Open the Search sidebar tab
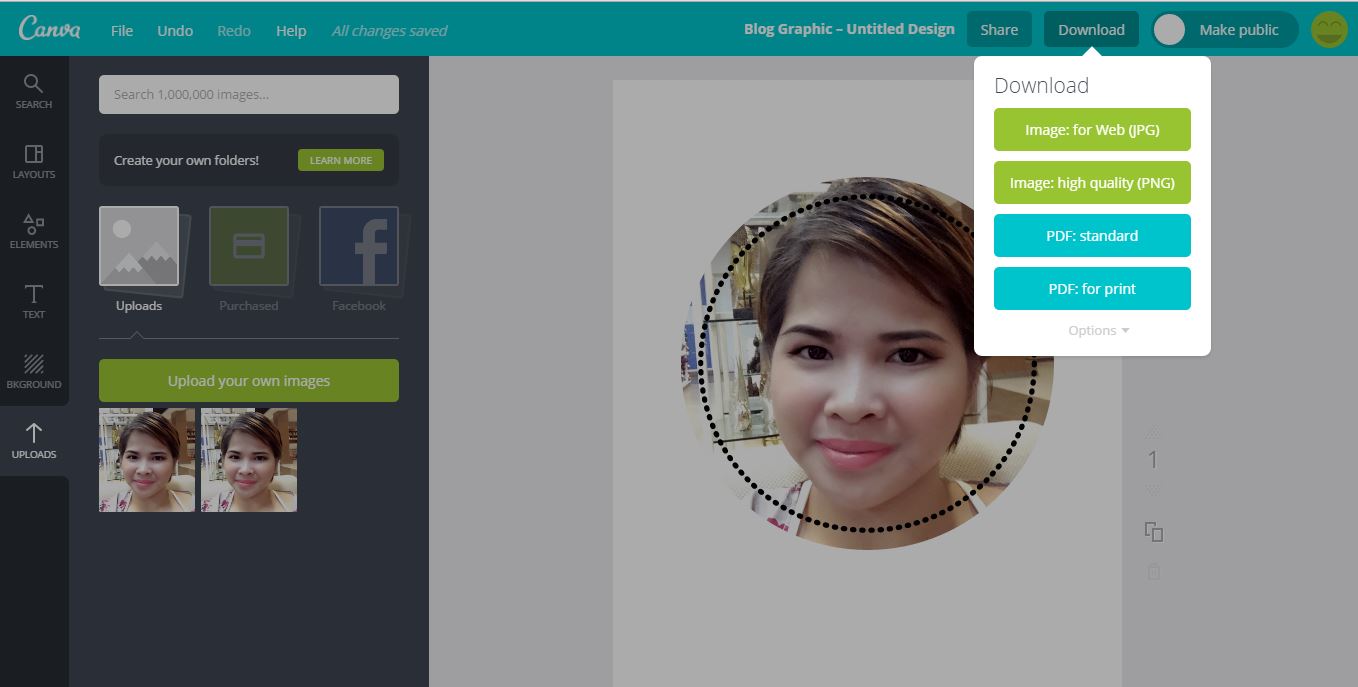 click(x=34, y=91)
